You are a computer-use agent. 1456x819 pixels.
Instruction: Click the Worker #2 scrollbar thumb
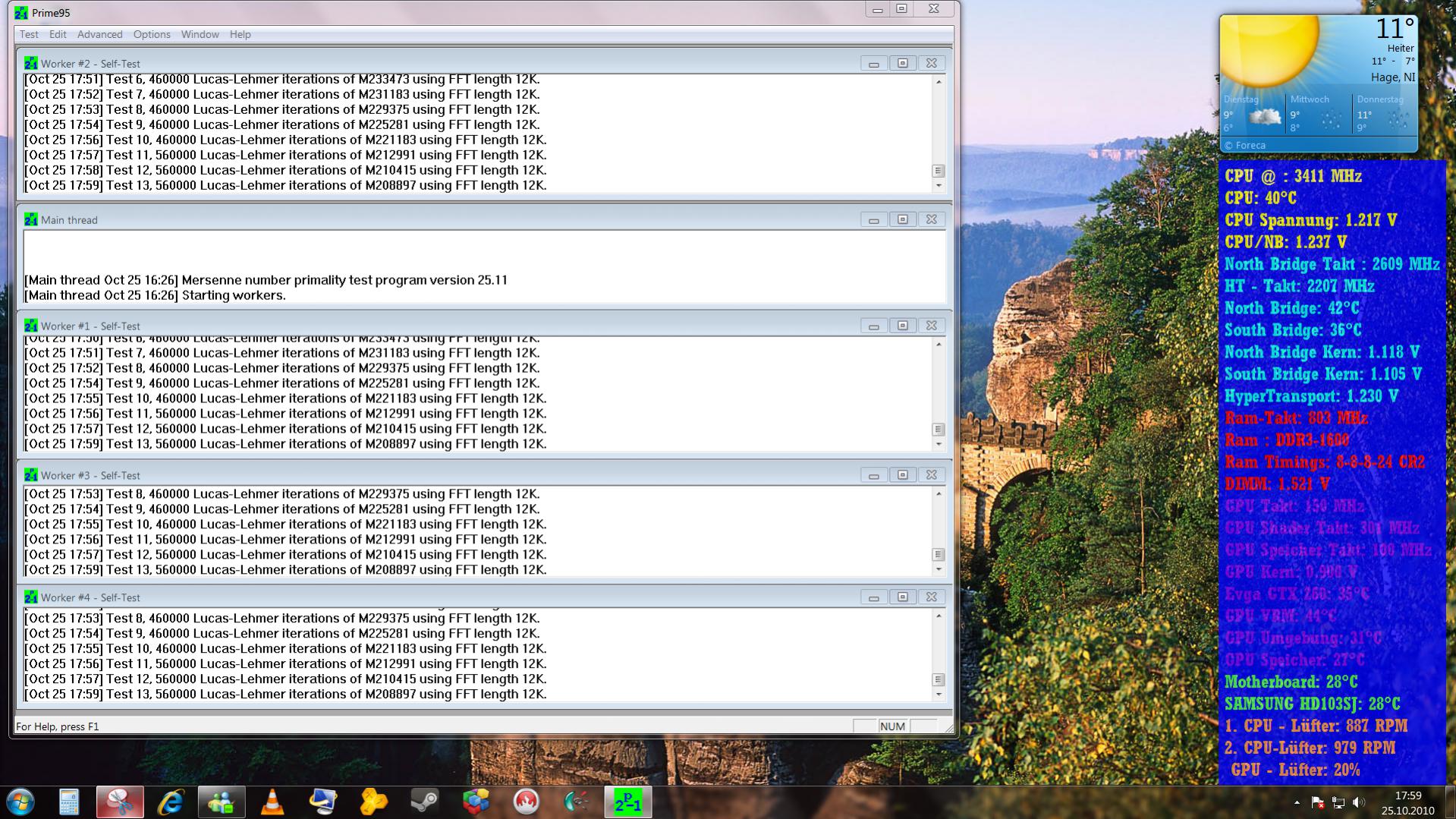(x=939, y=171)
